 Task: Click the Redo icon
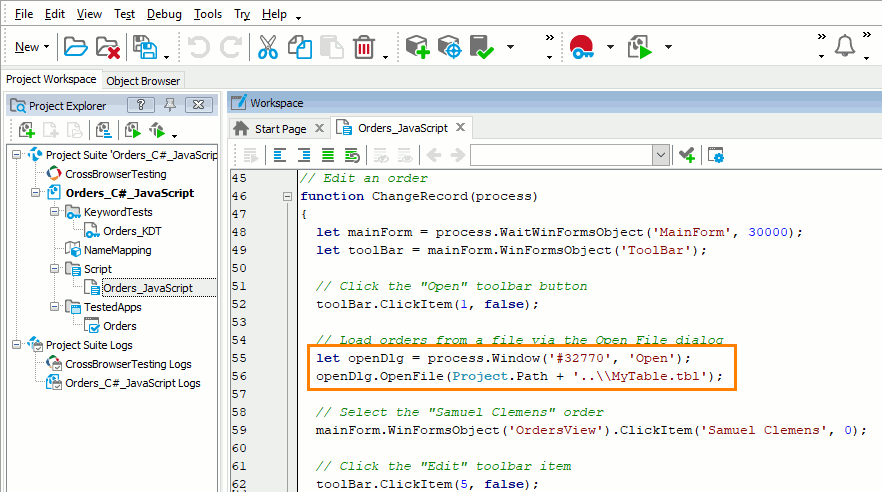[x=231, y=47]
